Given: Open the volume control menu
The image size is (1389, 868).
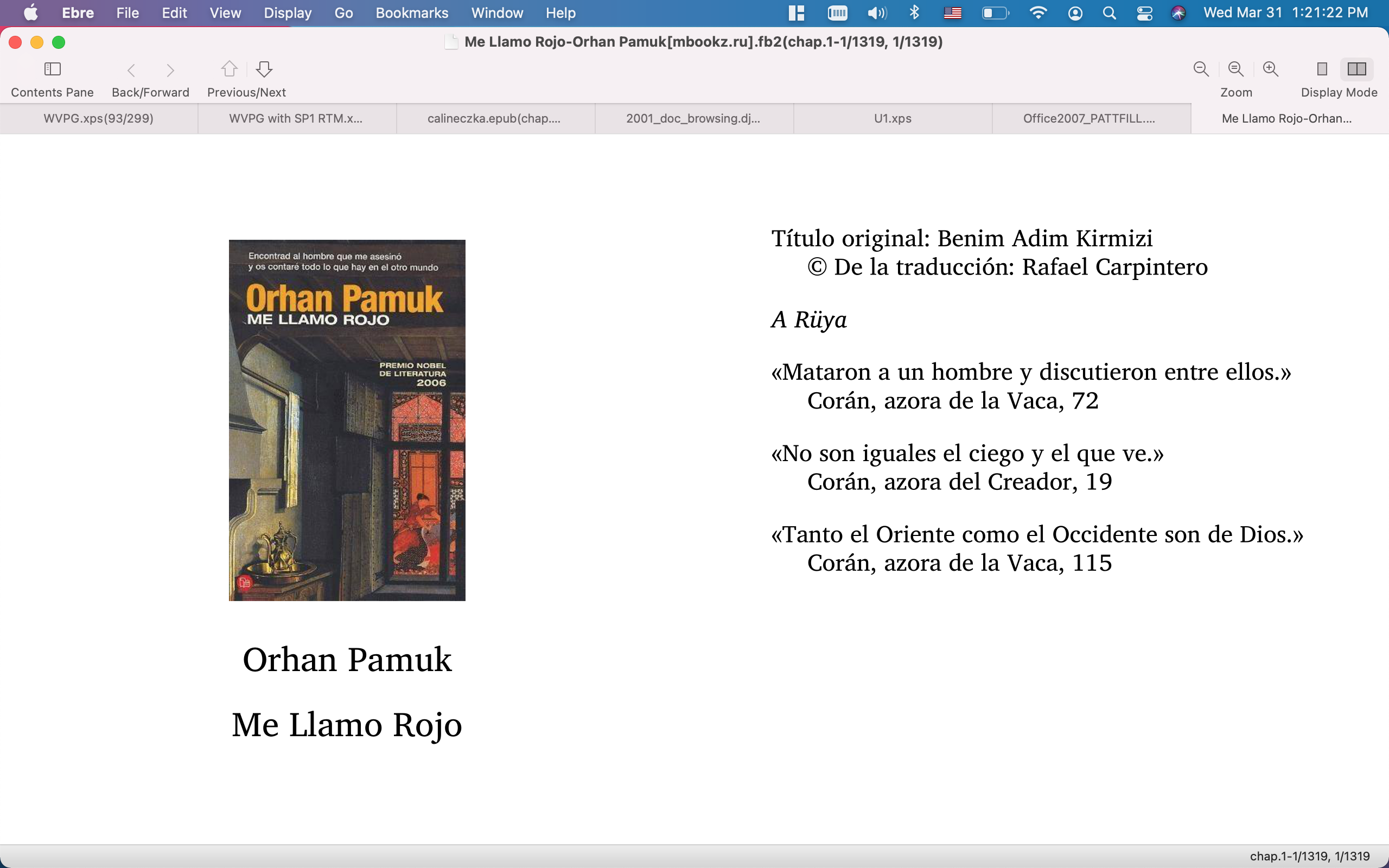Looking at the screenshot, I should coord(877,13).
